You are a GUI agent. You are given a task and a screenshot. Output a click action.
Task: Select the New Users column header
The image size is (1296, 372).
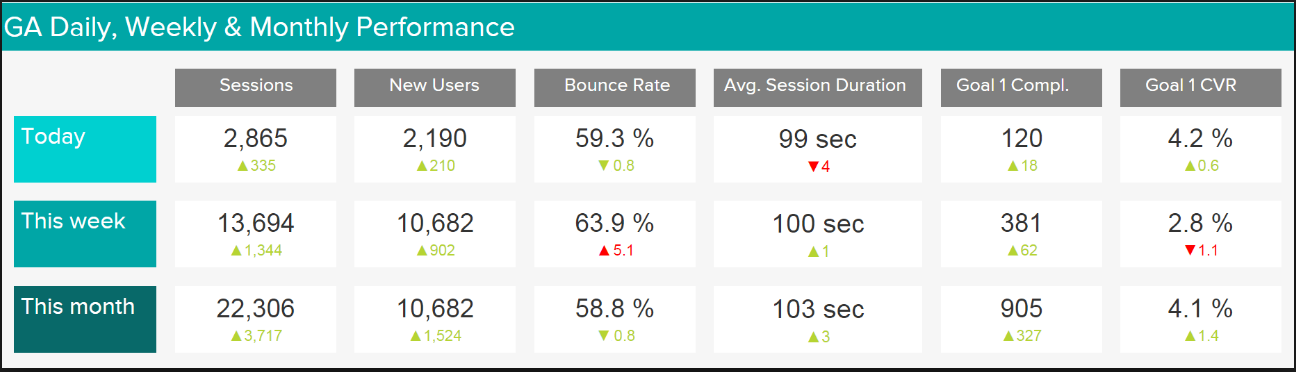[x=434, y=87]
